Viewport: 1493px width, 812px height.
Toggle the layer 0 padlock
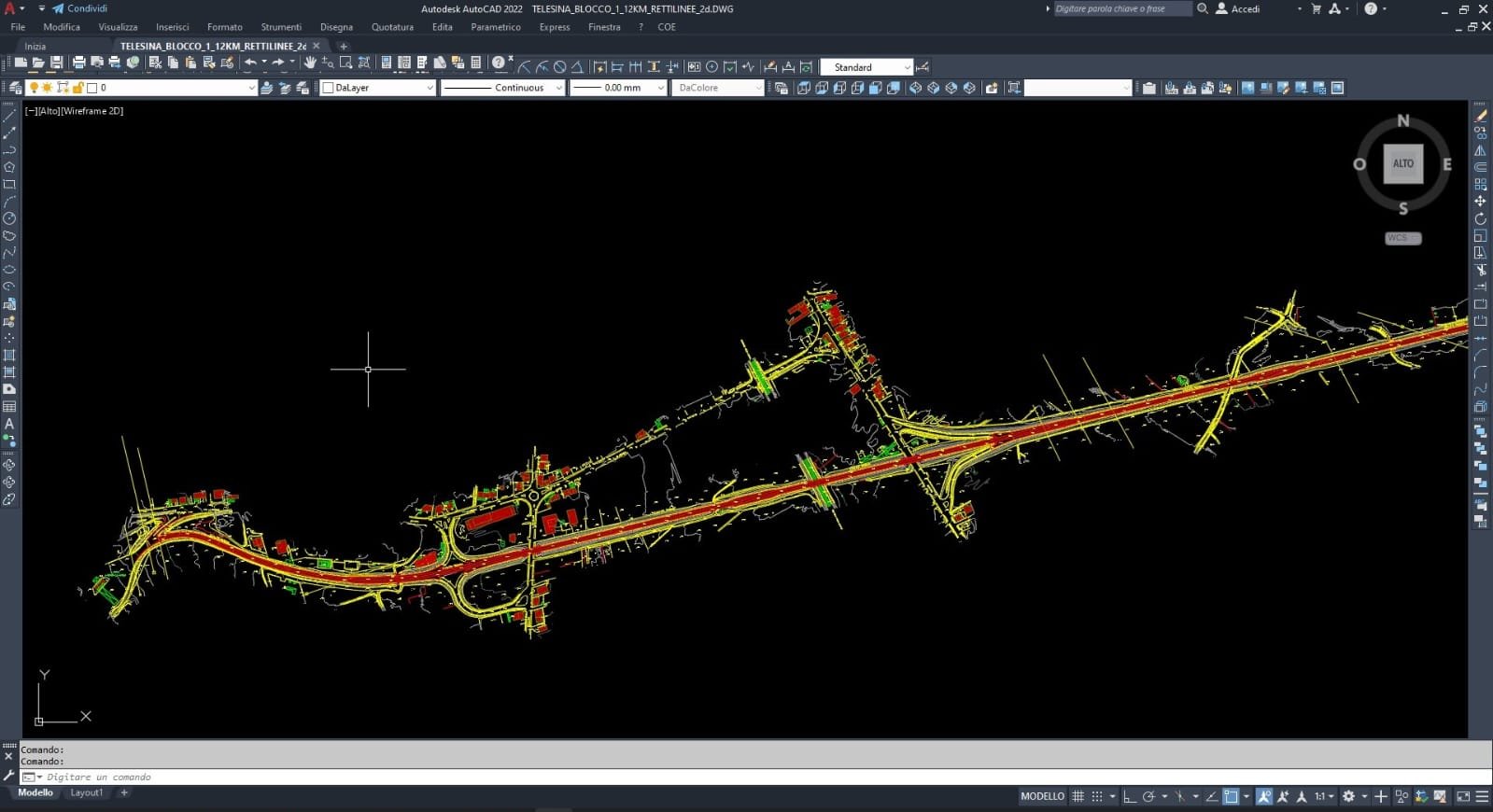pyautogui.click(x=78, y=88)
